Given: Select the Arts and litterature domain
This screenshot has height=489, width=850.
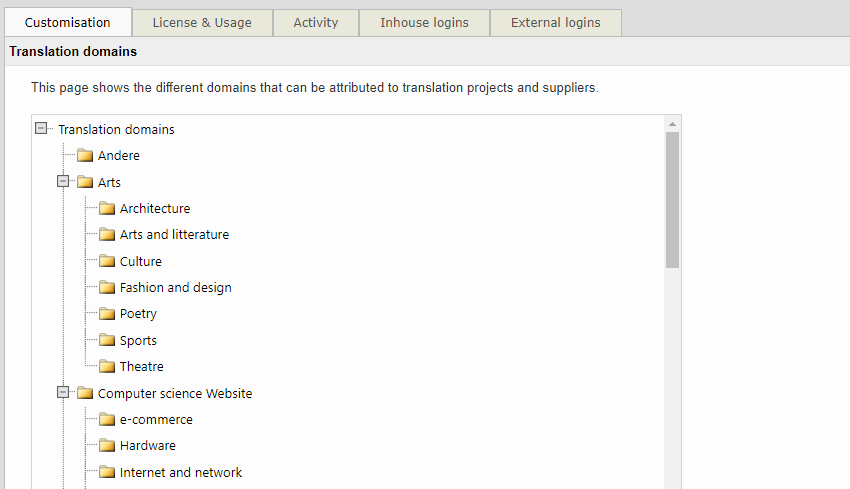Looking at the screenshot, I should [174, 235].
